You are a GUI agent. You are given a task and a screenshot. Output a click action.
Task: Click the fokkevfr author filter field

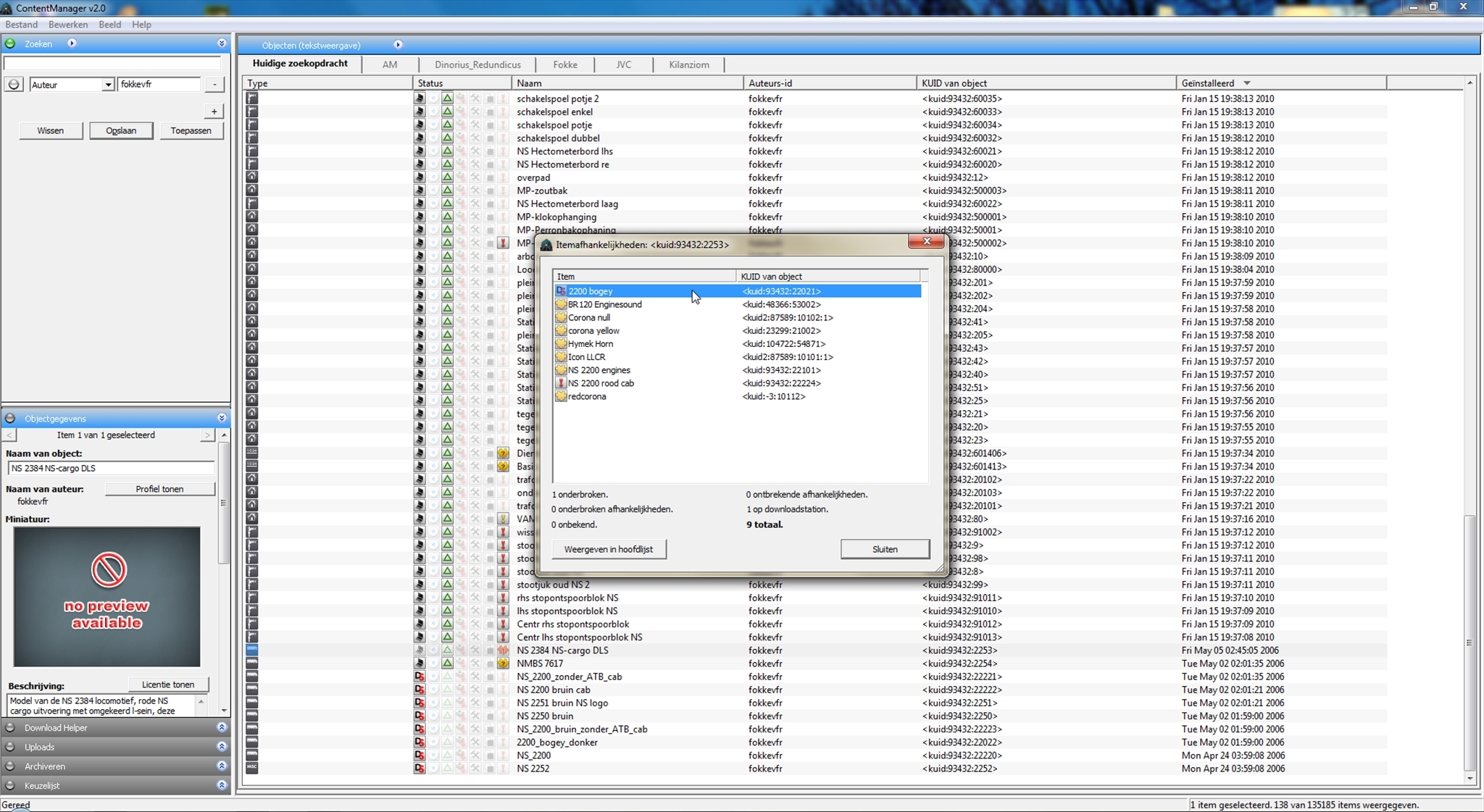click(x=159, y=85)
